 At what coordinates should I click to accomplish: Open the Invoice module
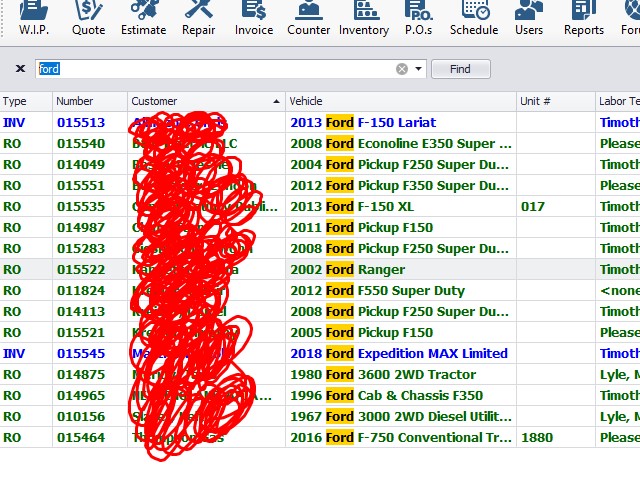254,18
